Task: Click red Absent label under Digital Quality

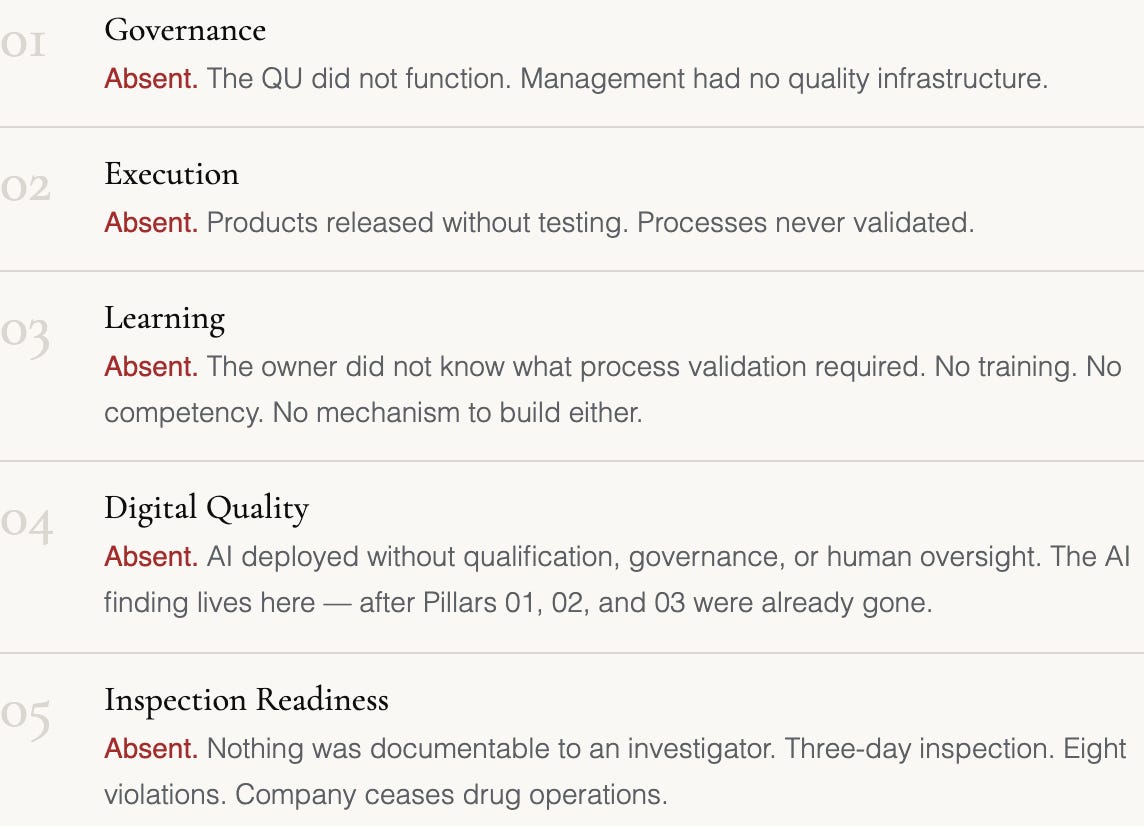Action: [x=151, y=557]
